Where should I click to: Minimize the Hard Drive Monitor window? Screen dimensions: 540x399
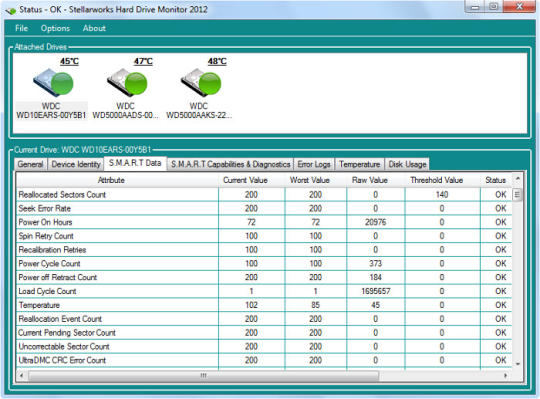pyautogui.click(x=475, y=7)
